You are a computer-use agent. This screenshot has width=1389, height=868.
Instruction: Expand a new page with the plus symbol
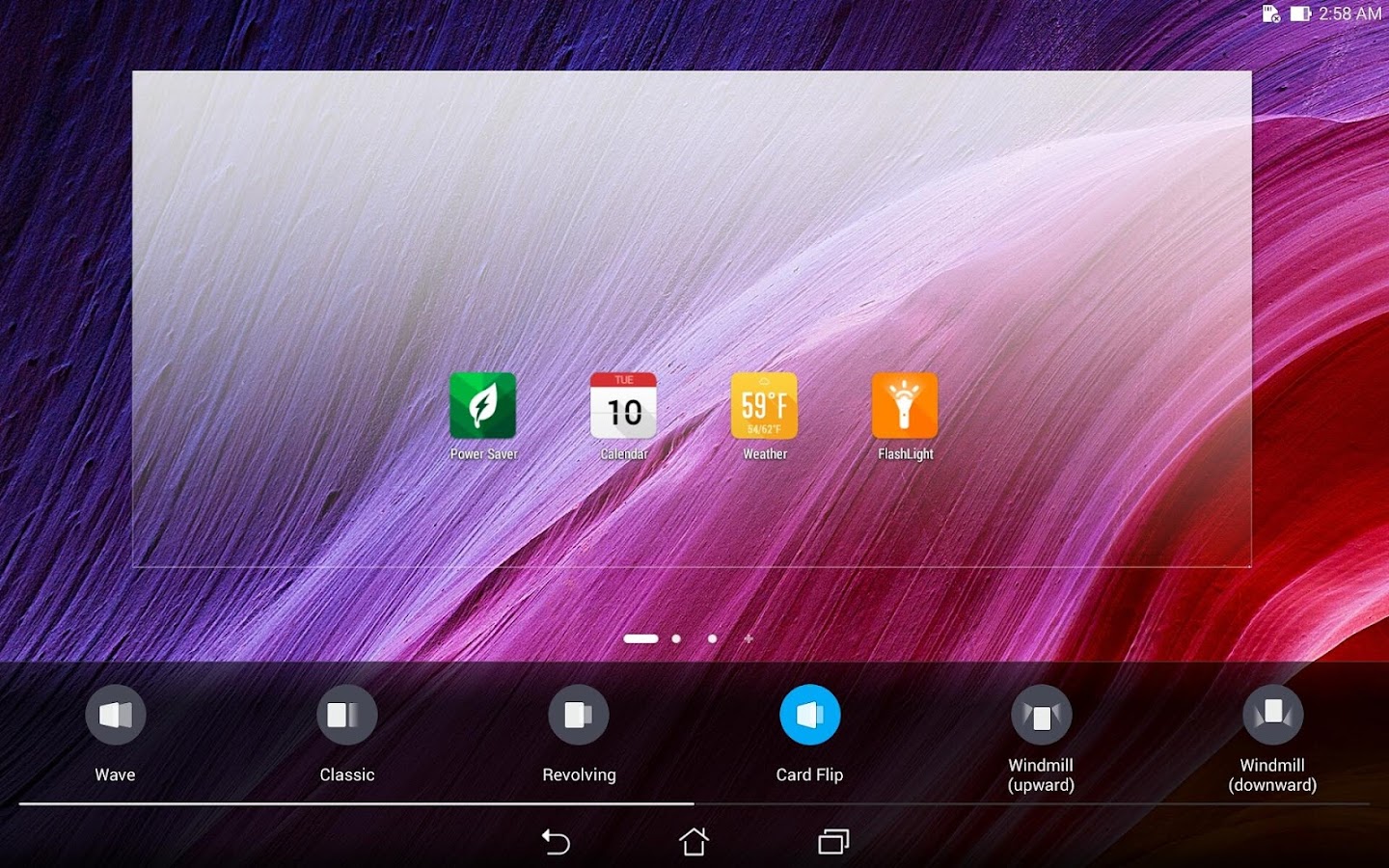(748, 638)
